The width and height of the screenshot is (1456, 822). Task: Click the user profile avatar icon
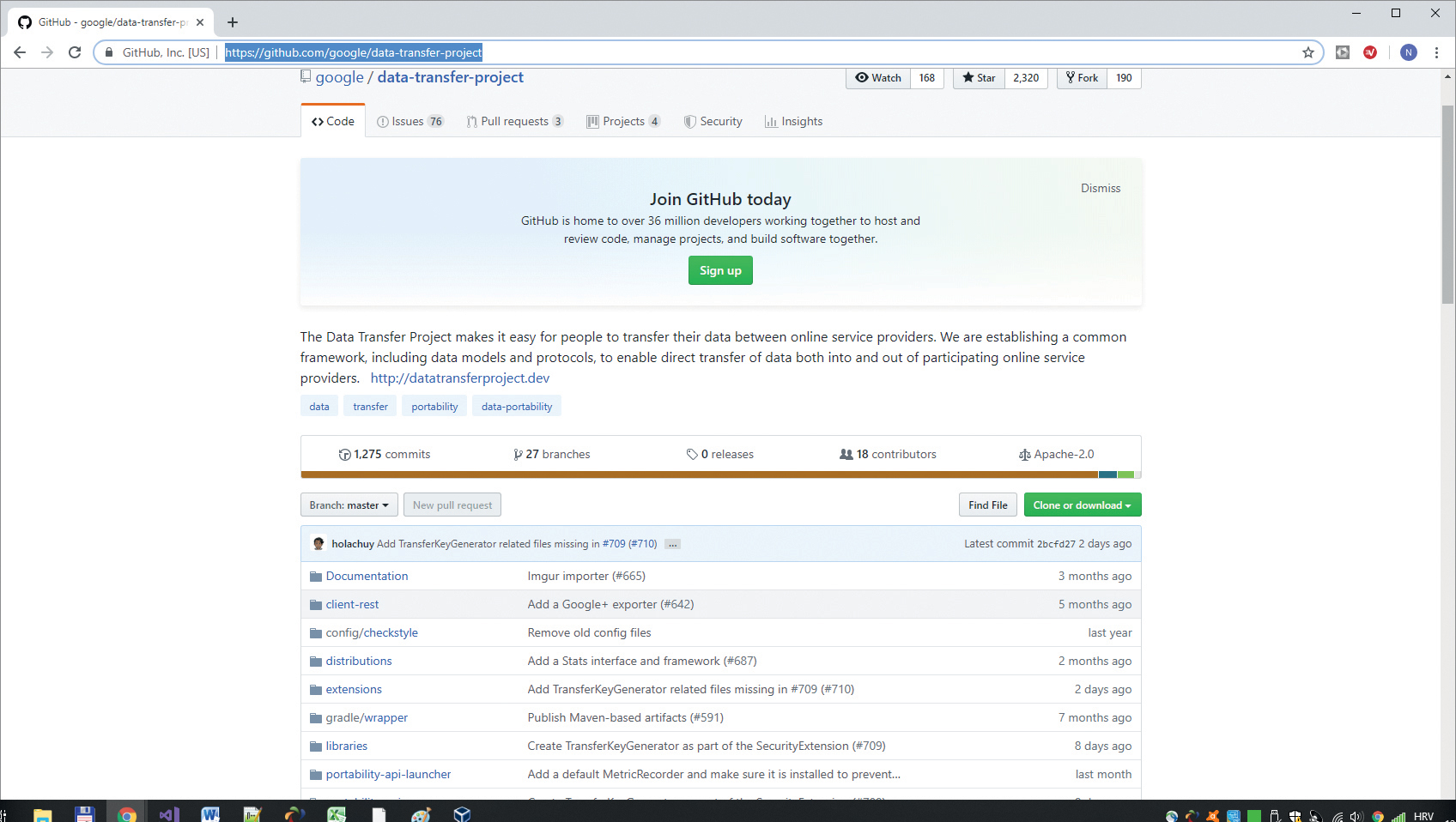(1408, 52)
